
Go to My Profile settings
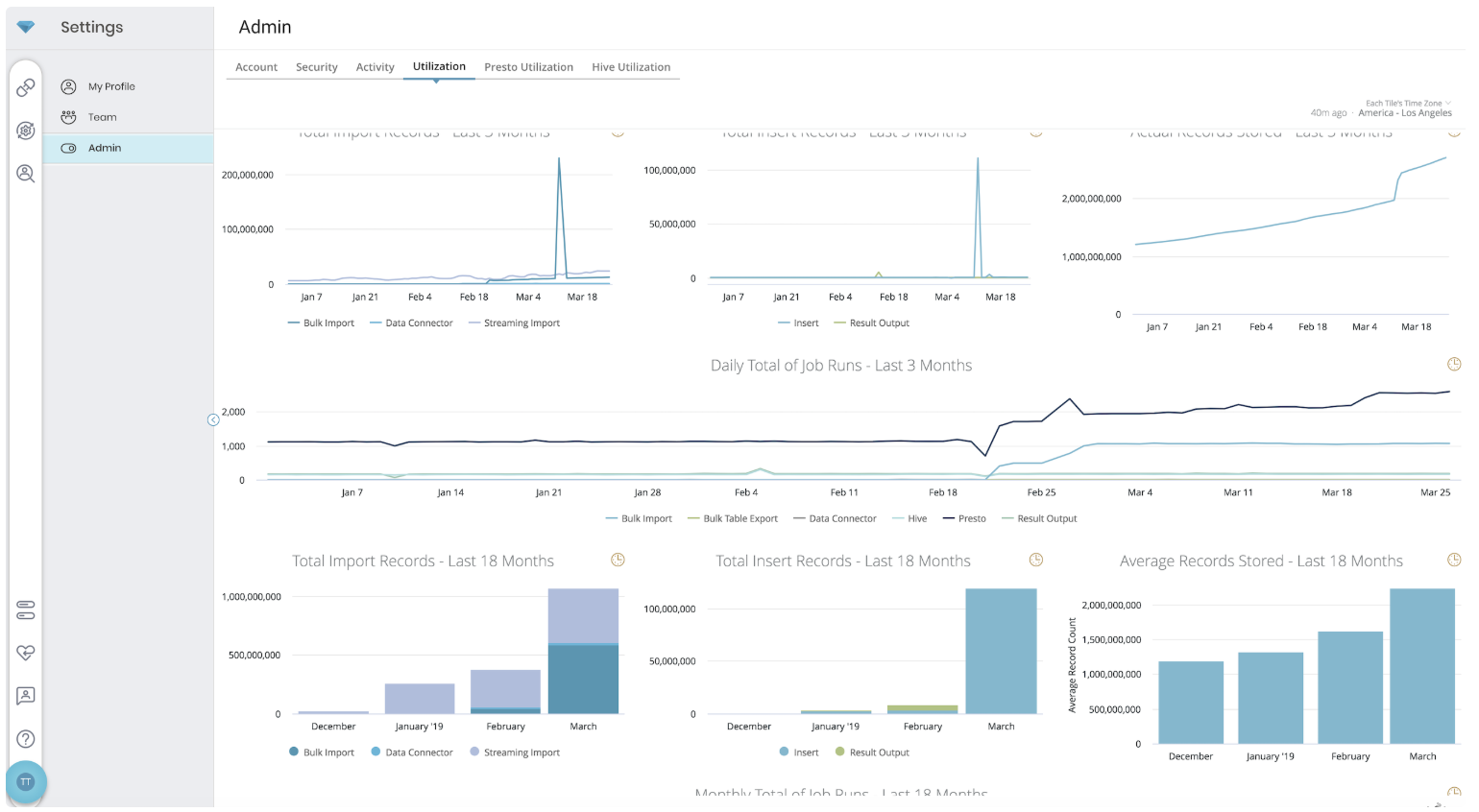(111, 86)
